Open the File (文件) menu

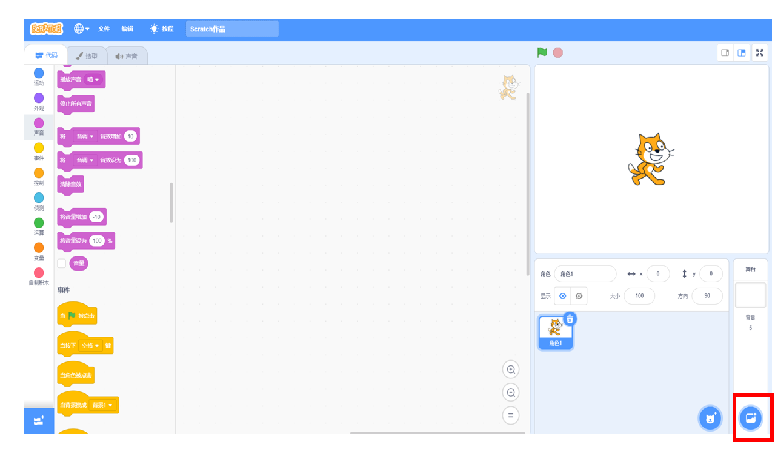pyautogui.click(x=104, y=29)
